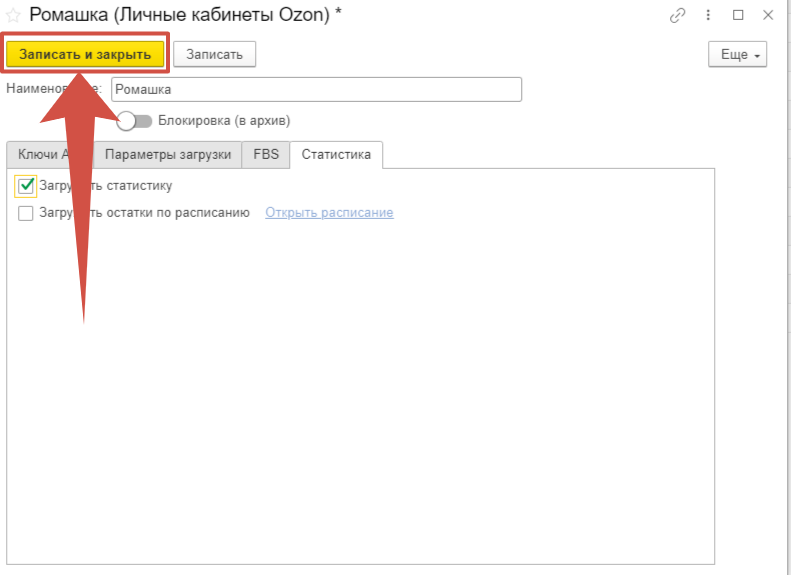Add this form to favorites with star icon
791x575 pixels.
14,15
